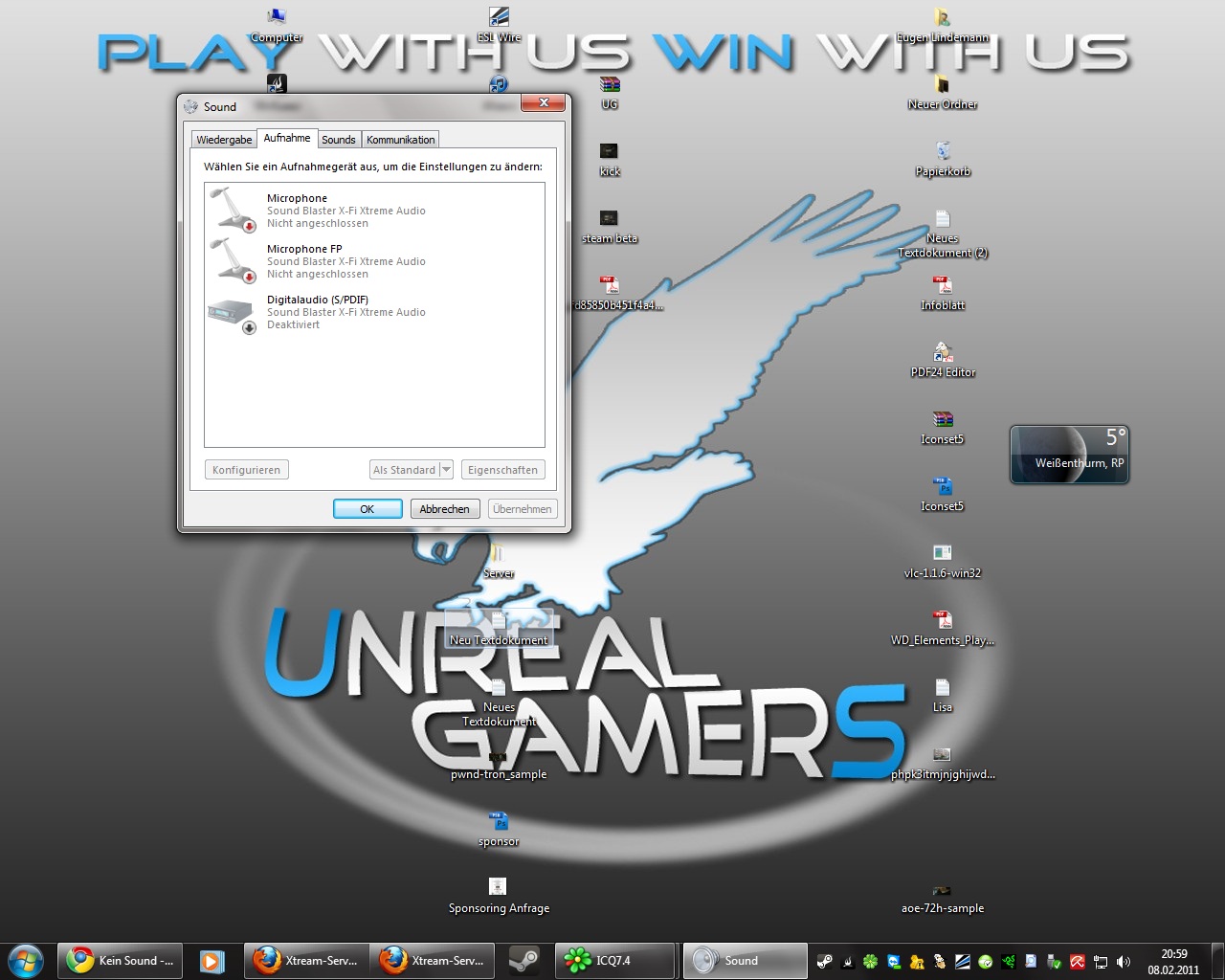
Task: Click the safely remove hardware tray icon
Action: (1055, 962)
